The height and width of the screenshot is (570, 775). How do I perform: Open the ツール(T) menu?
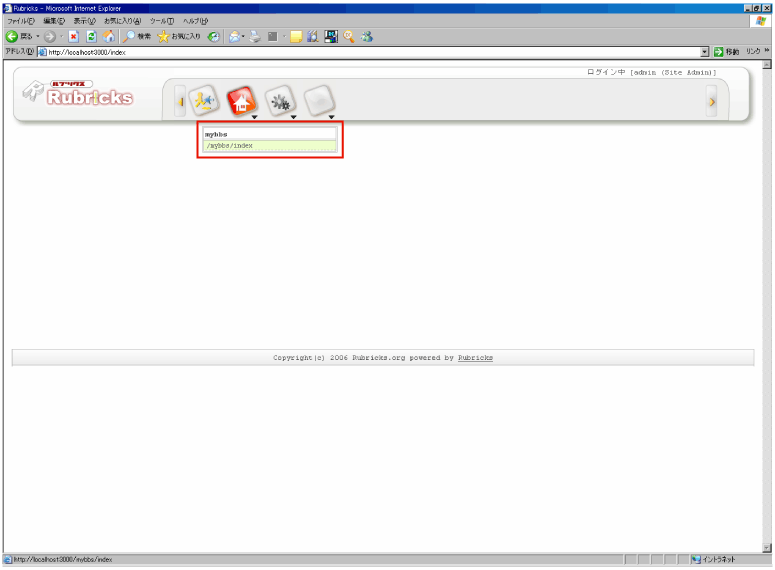[x=162, y=21]
